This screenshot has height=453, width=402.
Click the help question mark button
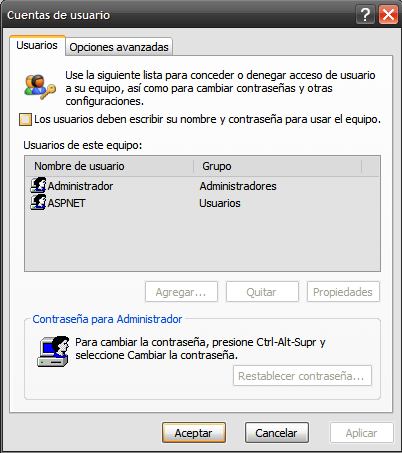tap(365, 15)
